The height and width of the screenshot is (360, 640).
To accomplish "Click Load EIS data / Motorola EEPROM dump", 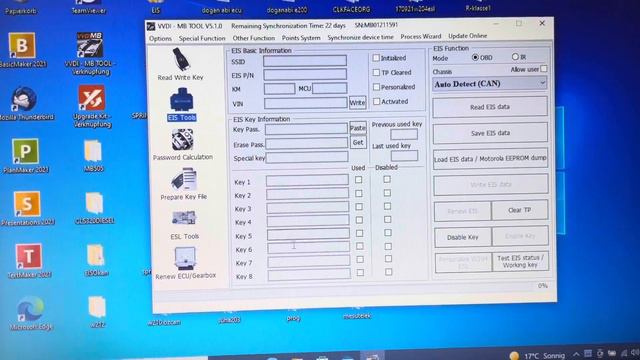I will (x=490, y=159).
